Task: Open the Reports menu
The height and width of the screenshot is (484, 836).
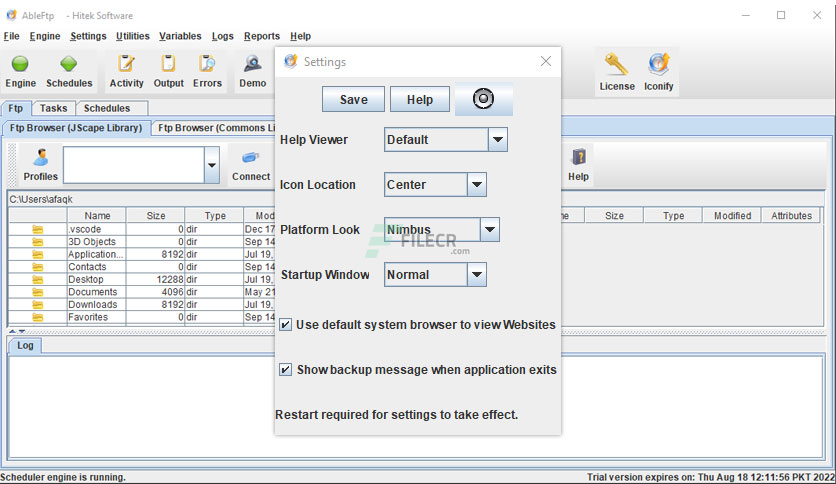Action: [x=262, y=36]
